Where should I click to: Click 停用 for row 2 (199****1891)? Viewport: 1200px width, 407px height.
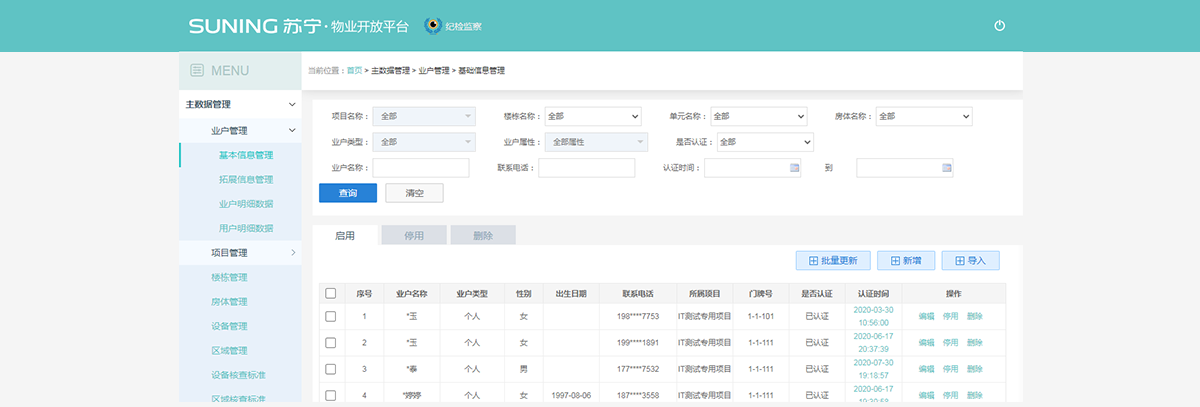point(950,342)
